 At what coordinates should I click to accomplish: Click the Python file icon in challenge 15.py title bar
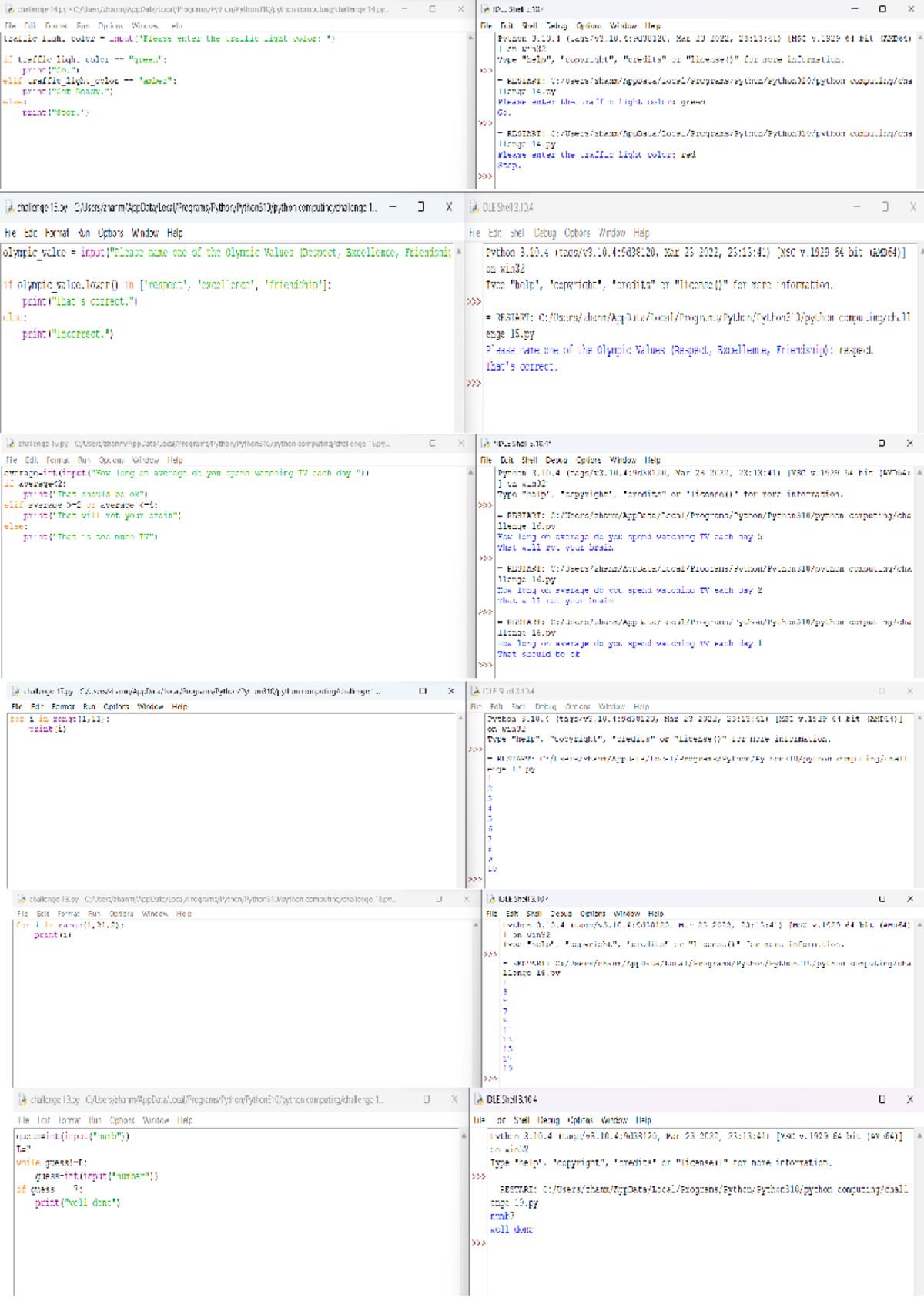[x=10, y=207]
